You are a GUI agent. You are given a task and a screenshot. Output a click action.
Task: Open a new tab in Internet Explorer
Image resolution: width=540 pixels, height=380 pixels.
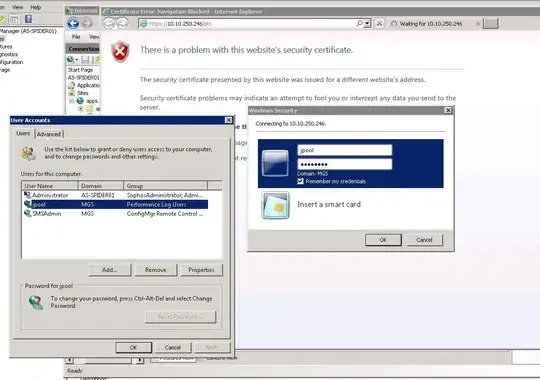[490, 23]
